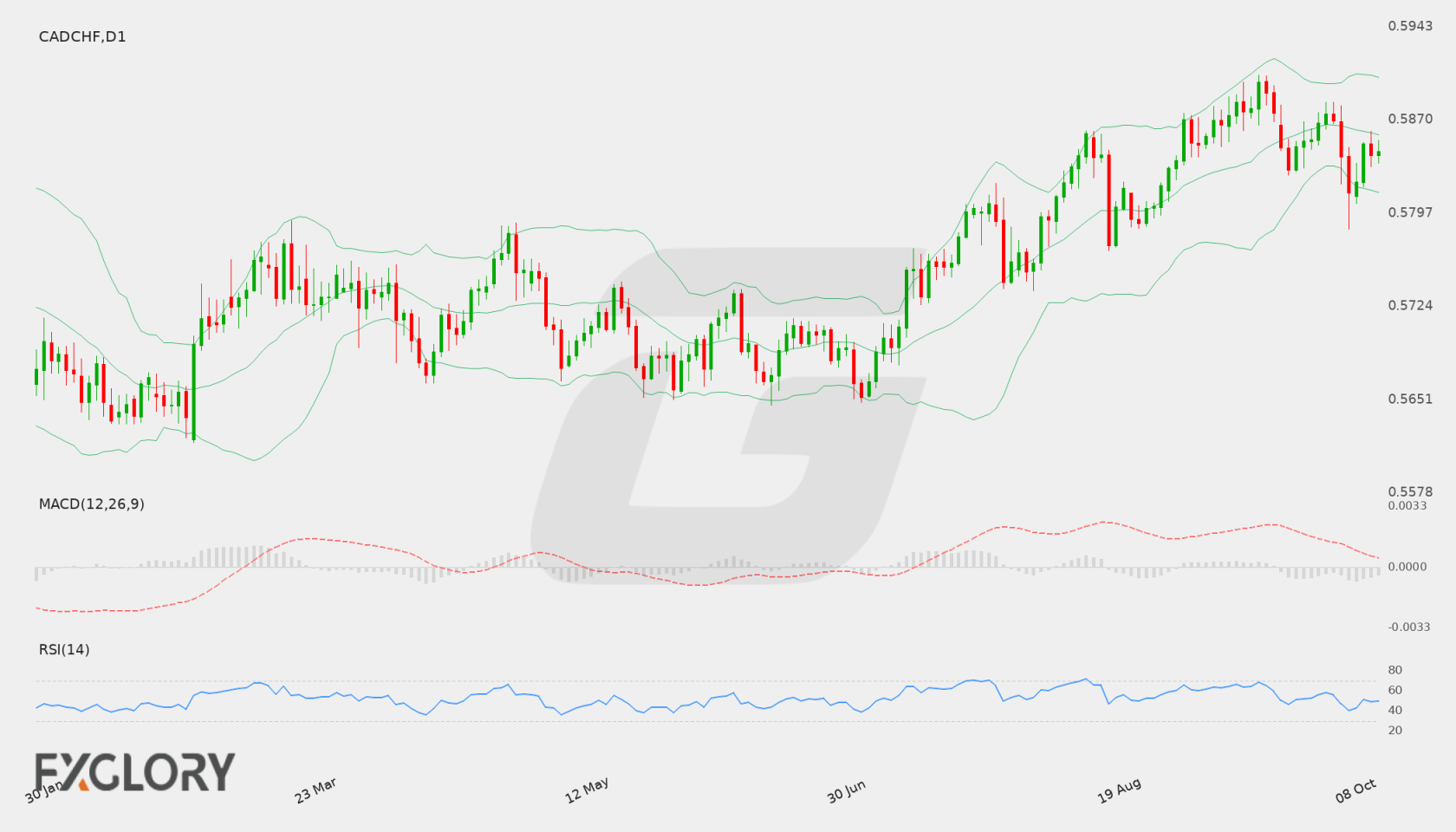The width and height of the screenshot is (1456, 832).
Task: Click the 0.0000 MACD scale value
Action: click(1407, 566)
